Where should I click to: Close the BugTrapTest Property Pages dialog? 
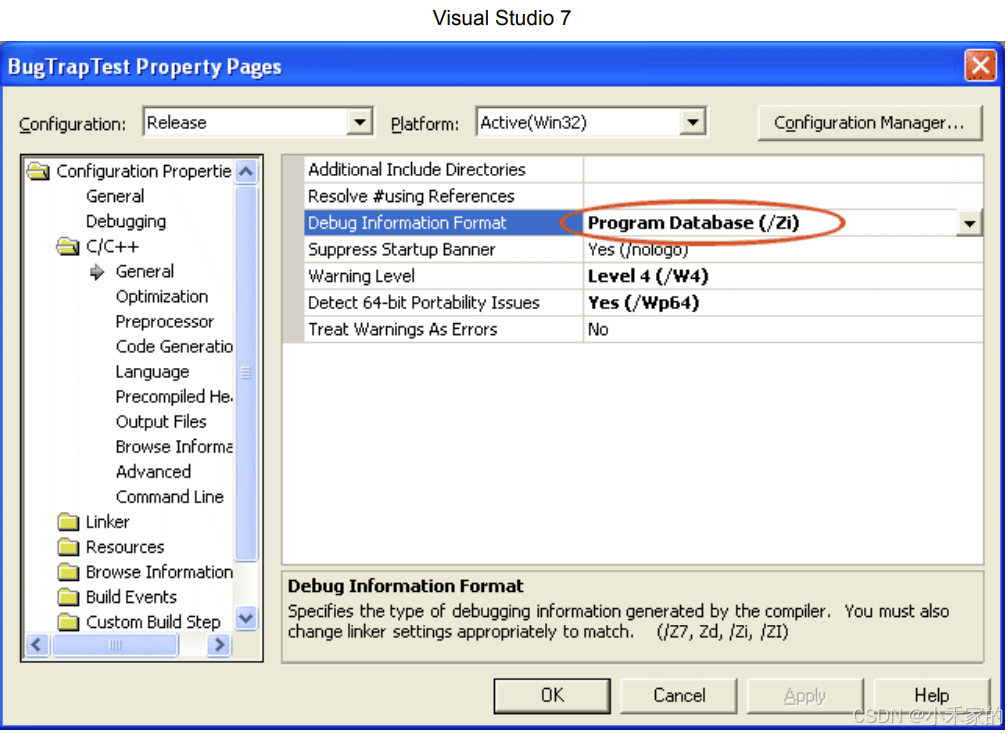tap(980, 66)
